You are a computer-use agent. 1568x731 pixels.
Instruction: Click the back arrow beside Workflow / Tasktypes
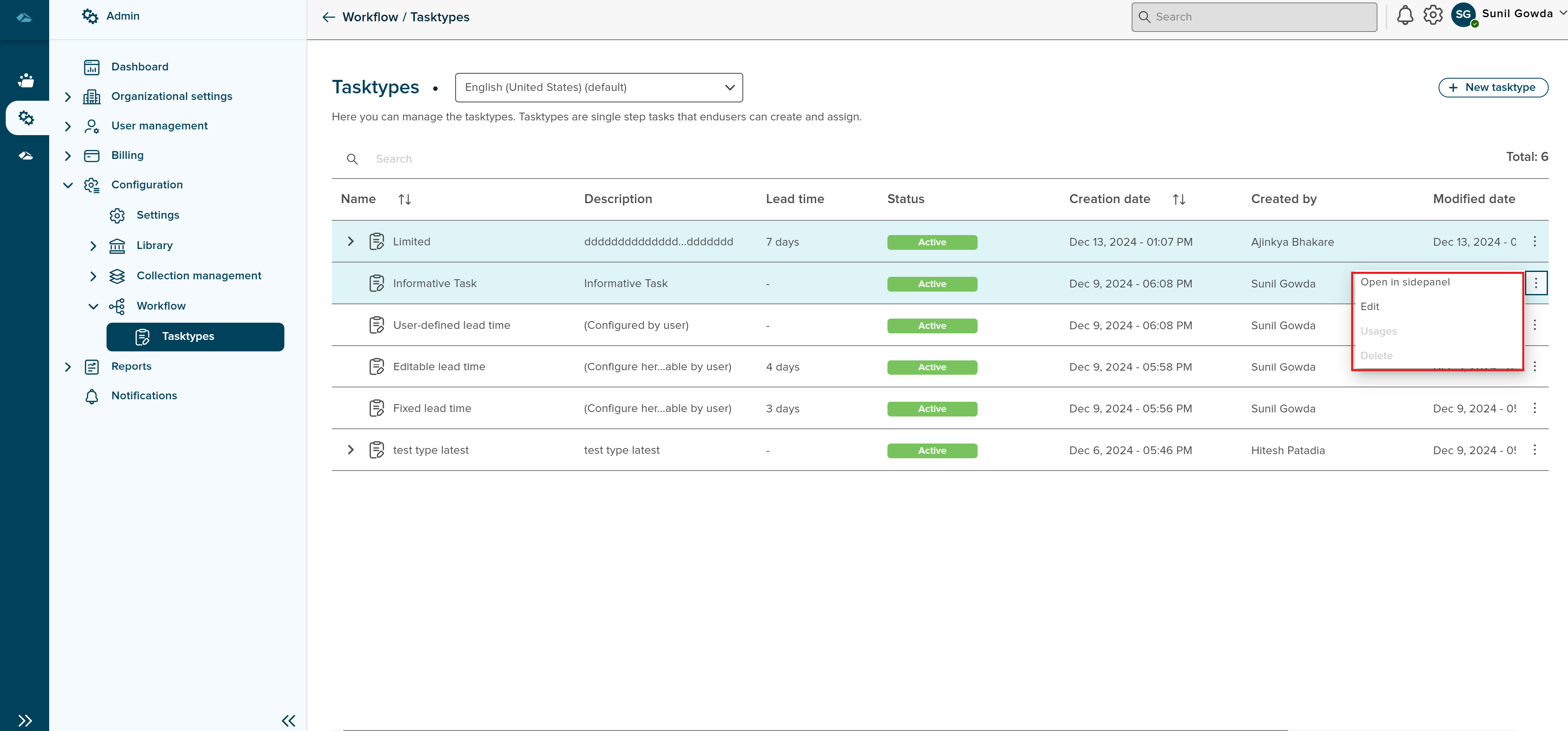pos(329,17)
